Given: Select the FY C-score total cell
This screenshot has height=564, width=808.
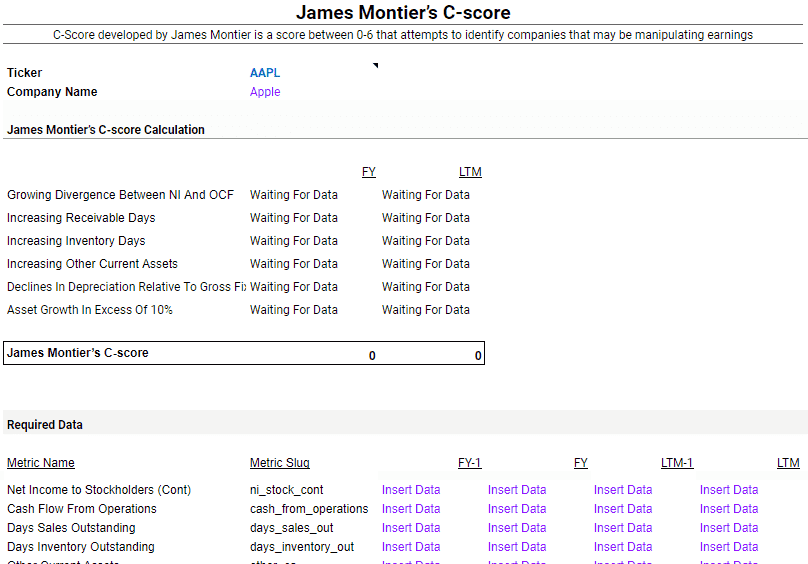Looking at the screenshot, I should 372,355.
